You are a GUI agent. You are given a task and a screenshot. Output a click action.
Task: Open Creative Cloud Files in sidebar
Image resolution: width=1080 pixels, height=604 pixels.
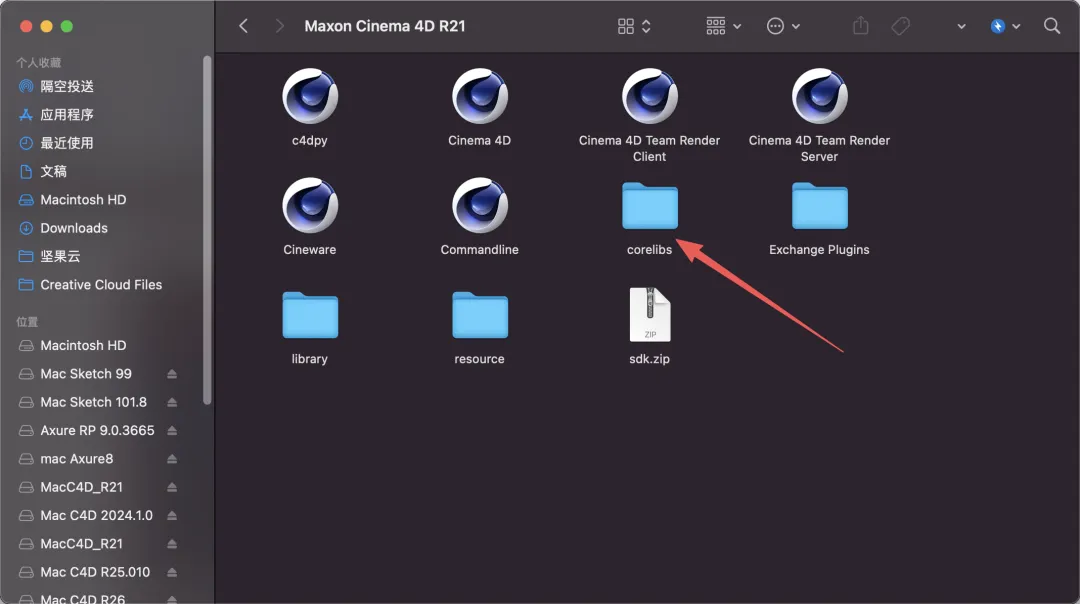tap(103, 284)
